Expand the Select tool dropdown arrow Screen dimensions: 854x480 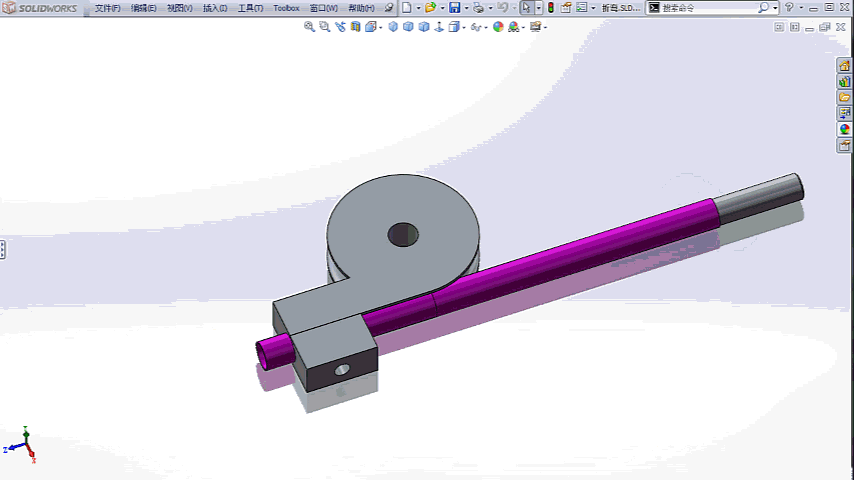539,8
